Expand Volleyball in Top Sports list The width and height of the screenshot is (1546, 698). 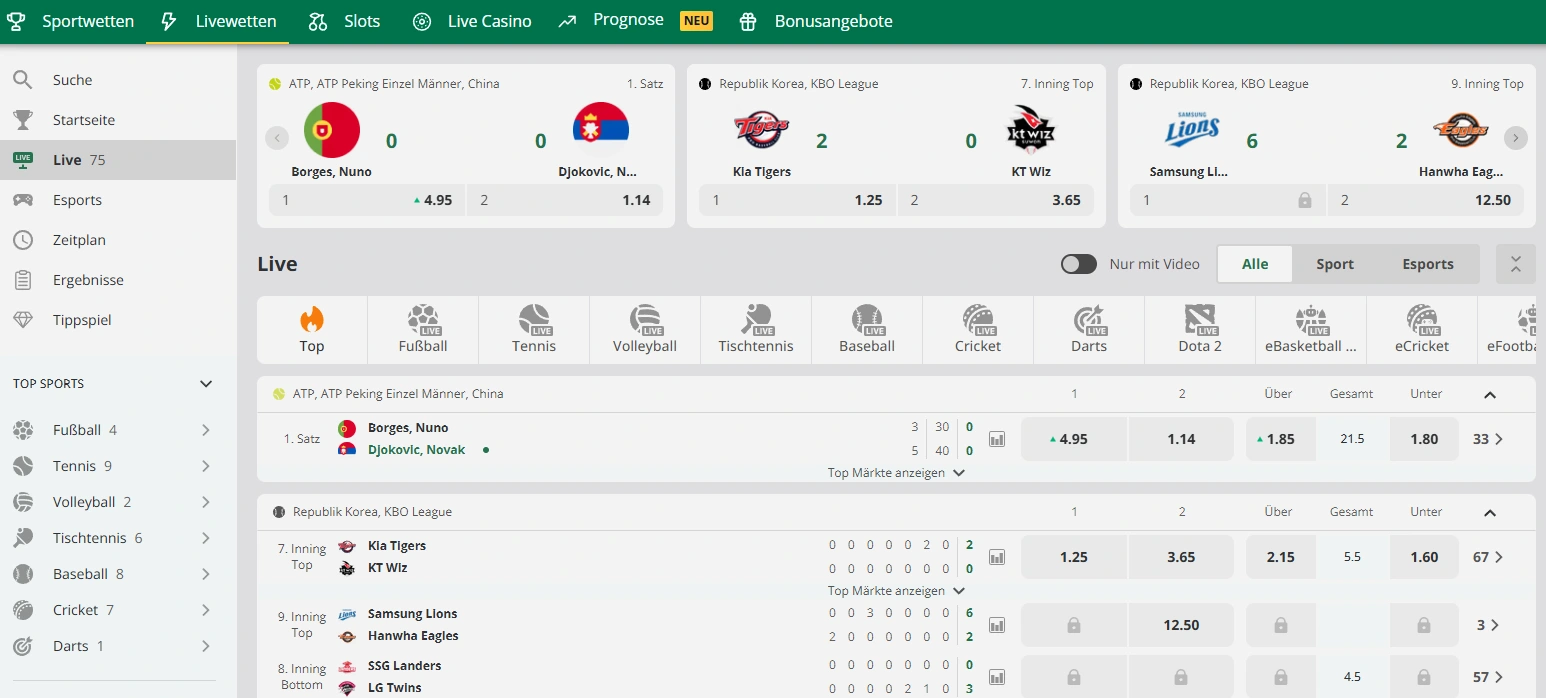205,502
